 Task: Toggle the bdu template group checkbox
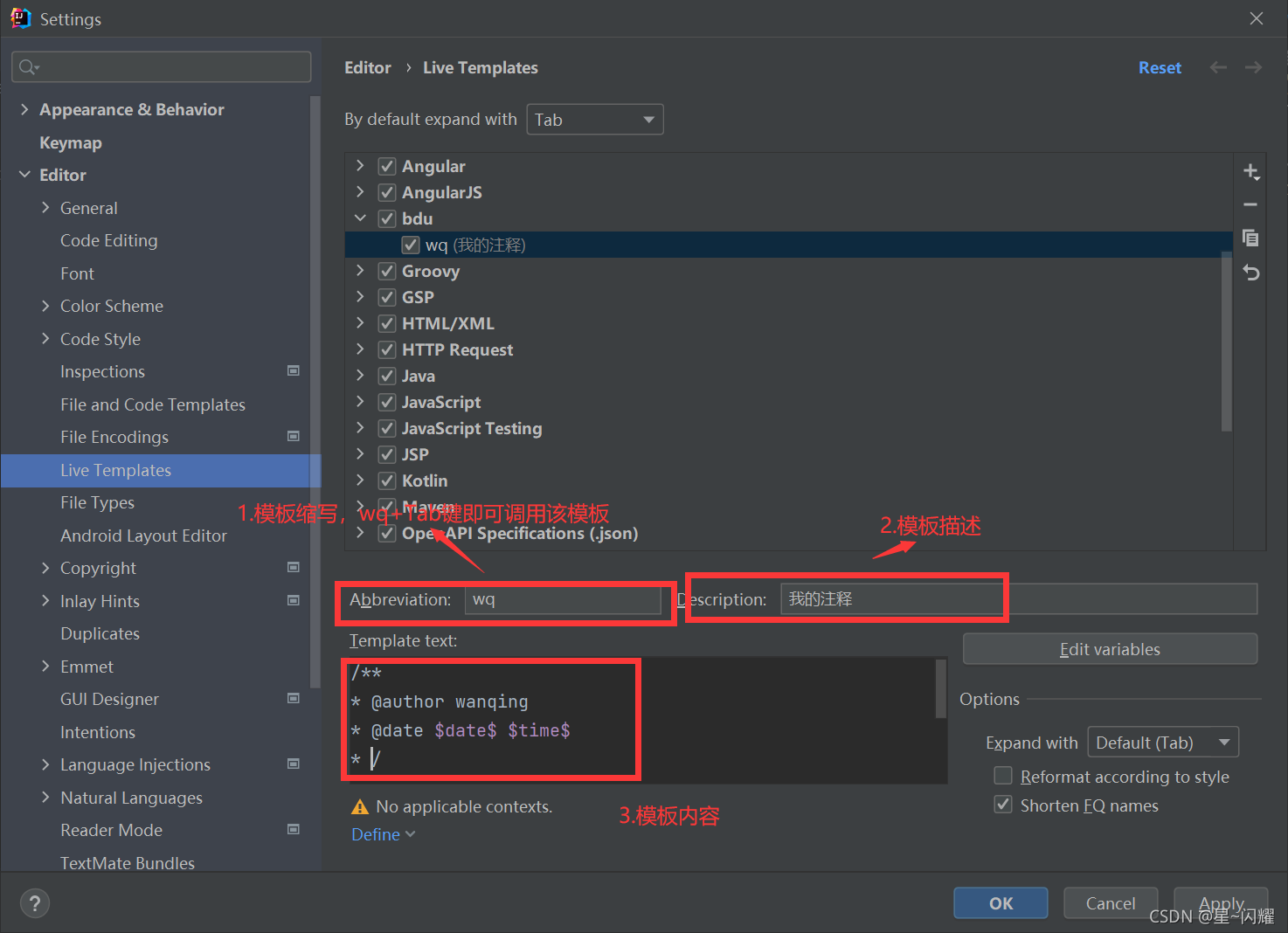pos(387,218)
